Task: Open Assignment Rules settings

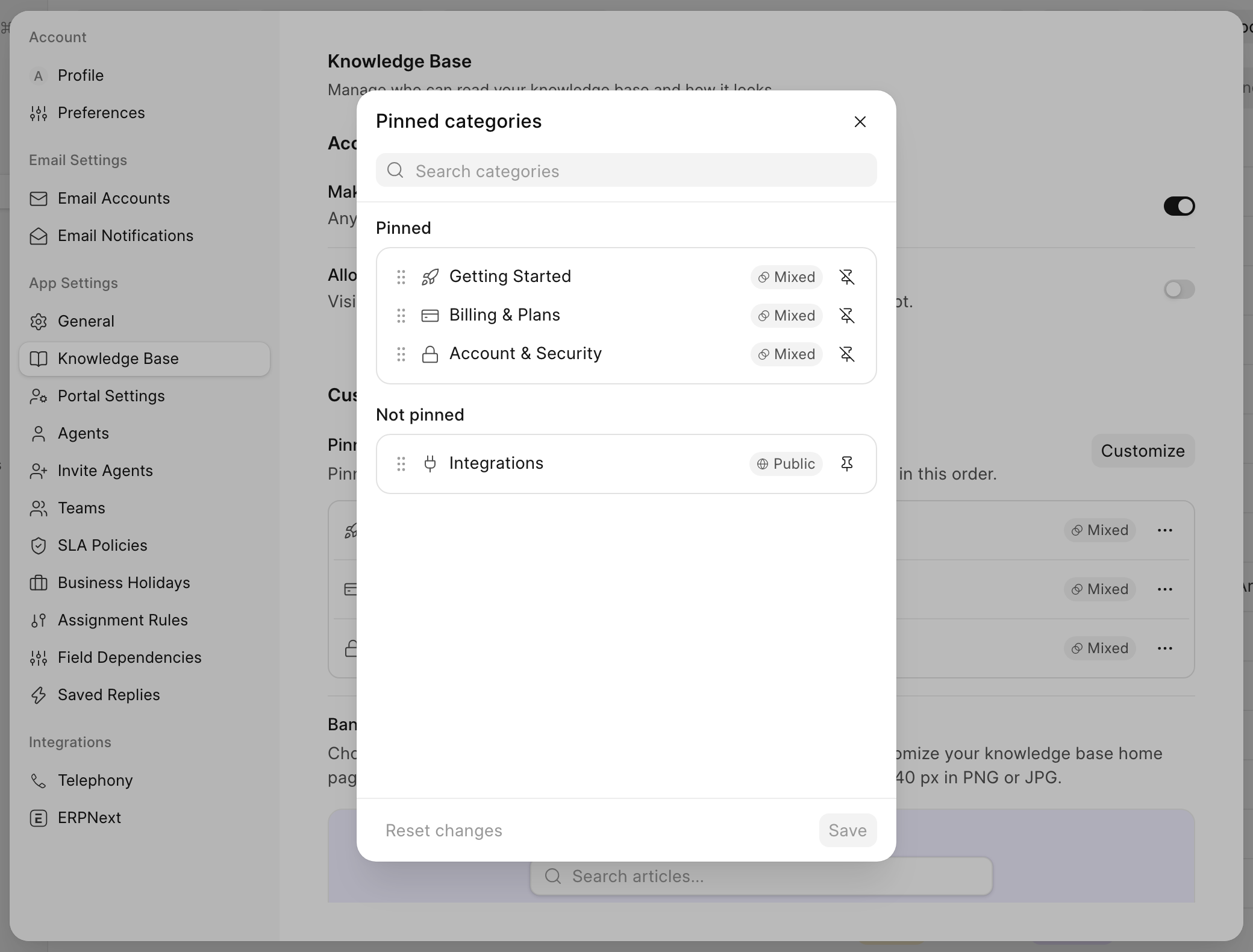Action: point(145,621)
